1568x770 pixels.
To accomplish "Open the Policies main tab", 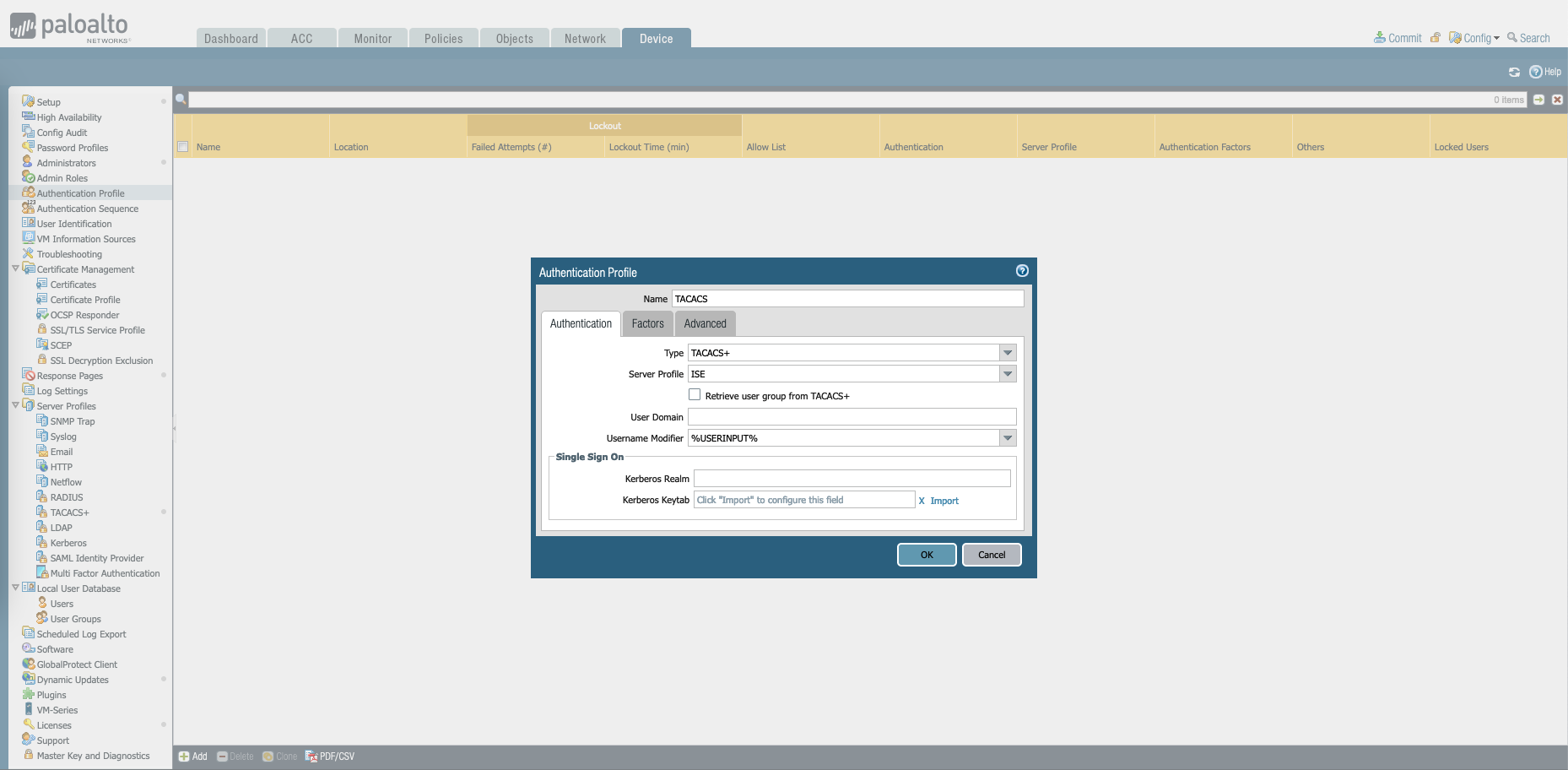I will coord(443,39).
